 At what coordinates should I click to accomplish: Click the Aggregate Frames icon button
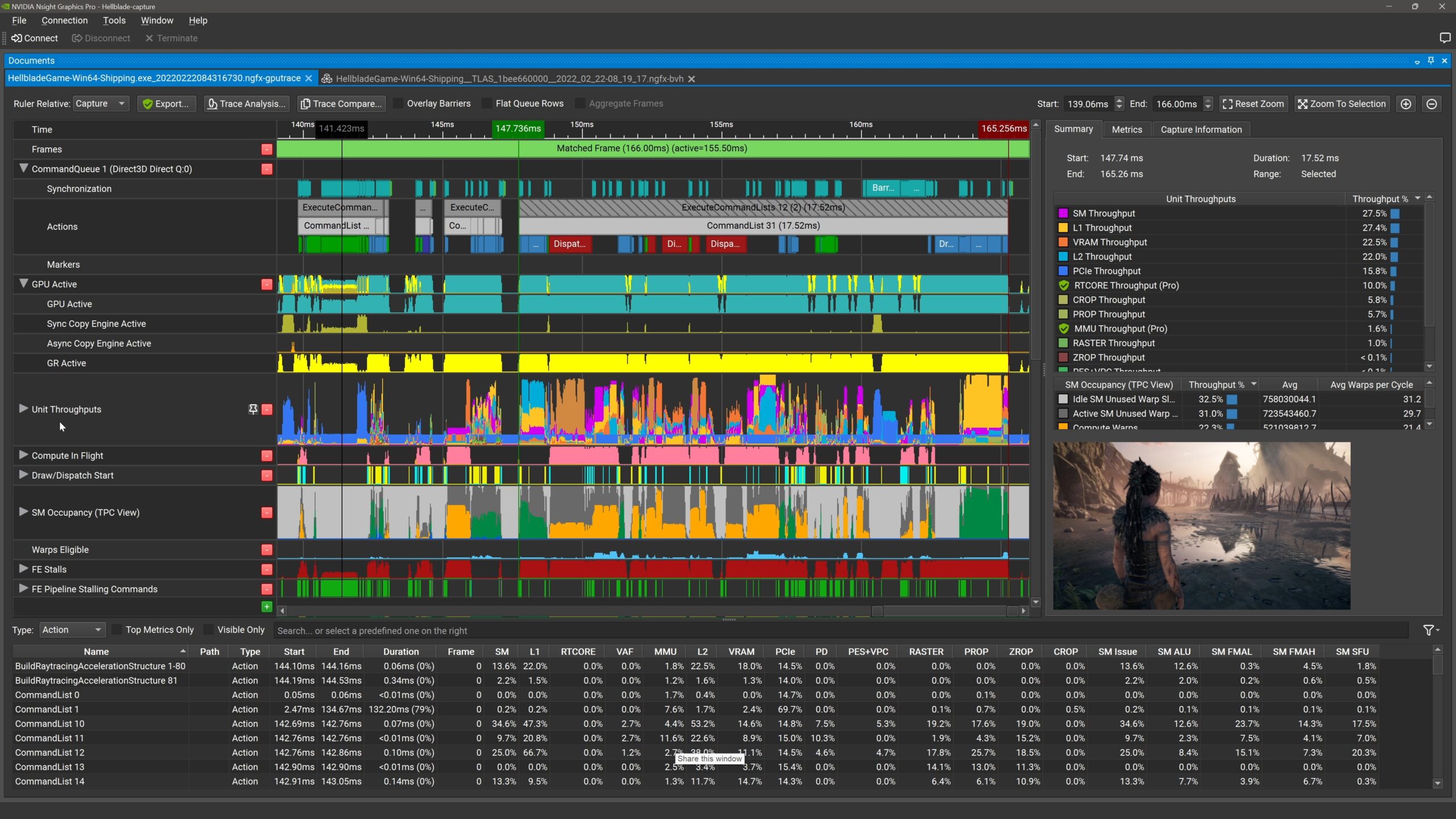579,103
